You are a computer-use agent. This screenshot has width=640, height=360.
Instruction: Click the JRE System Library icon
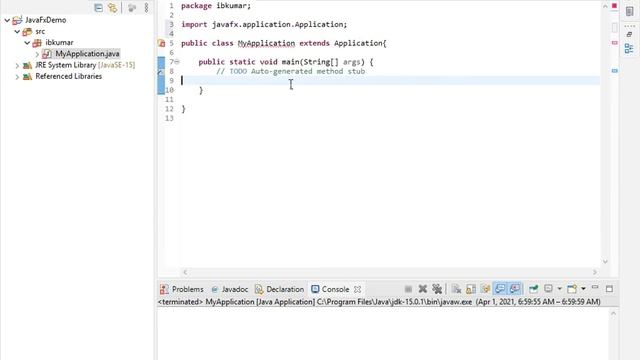tap(27, 65)
